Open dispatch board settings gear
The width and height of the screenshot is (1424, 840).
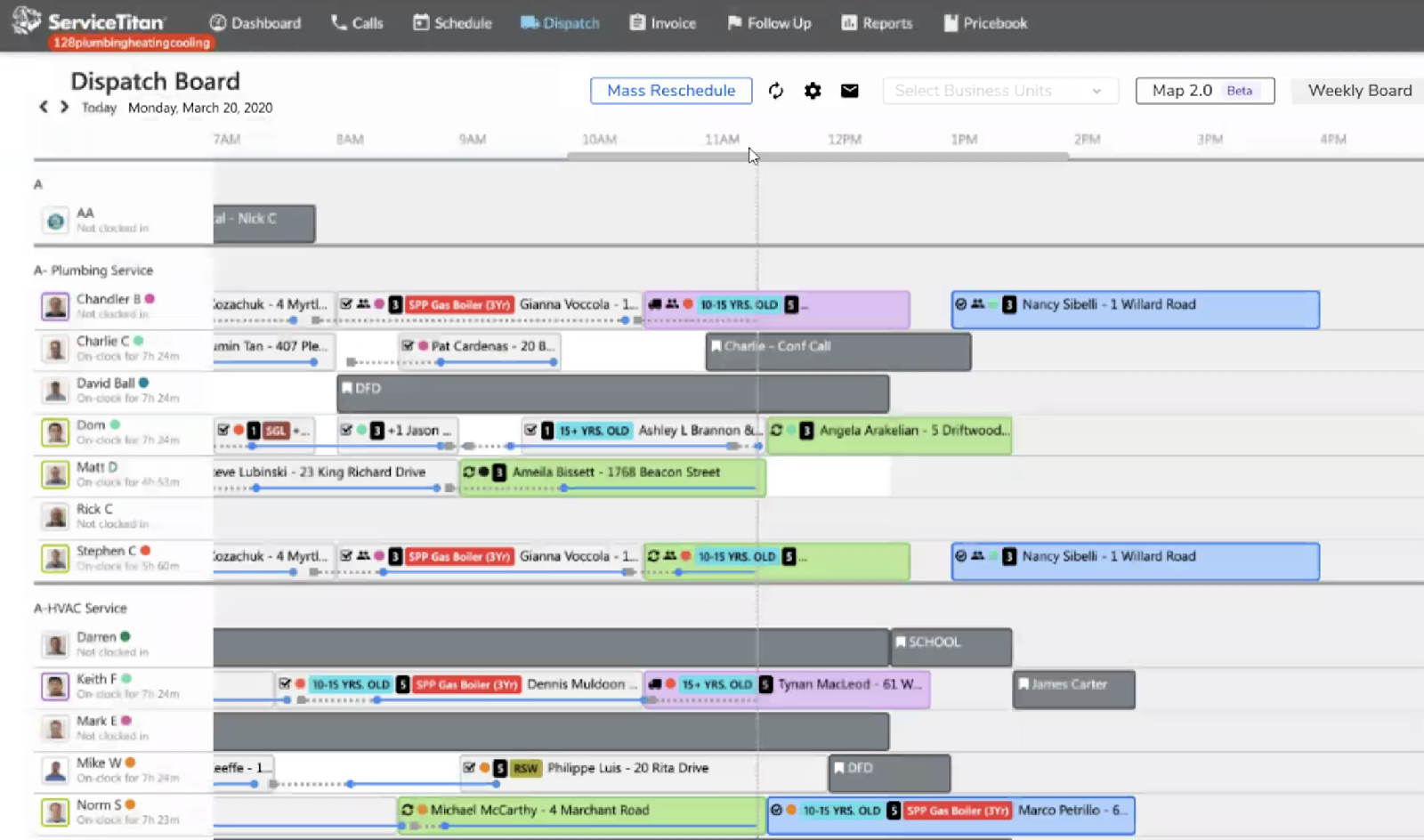[x=813, y=91]
